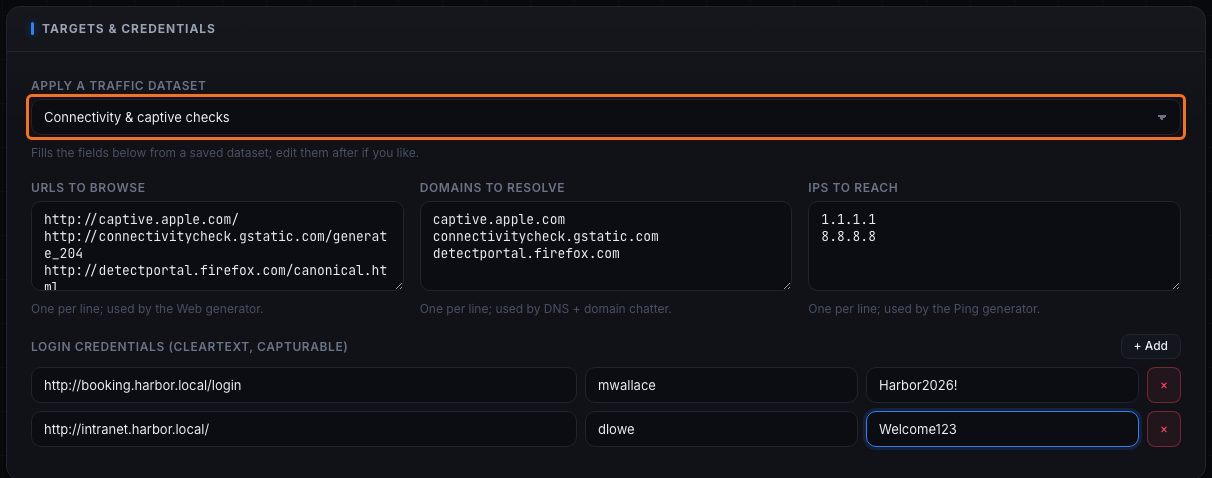Click the dropdown arrow of the dataset selector
The width and height of the screenshot is (1212, 478).
click(1162, 117)
